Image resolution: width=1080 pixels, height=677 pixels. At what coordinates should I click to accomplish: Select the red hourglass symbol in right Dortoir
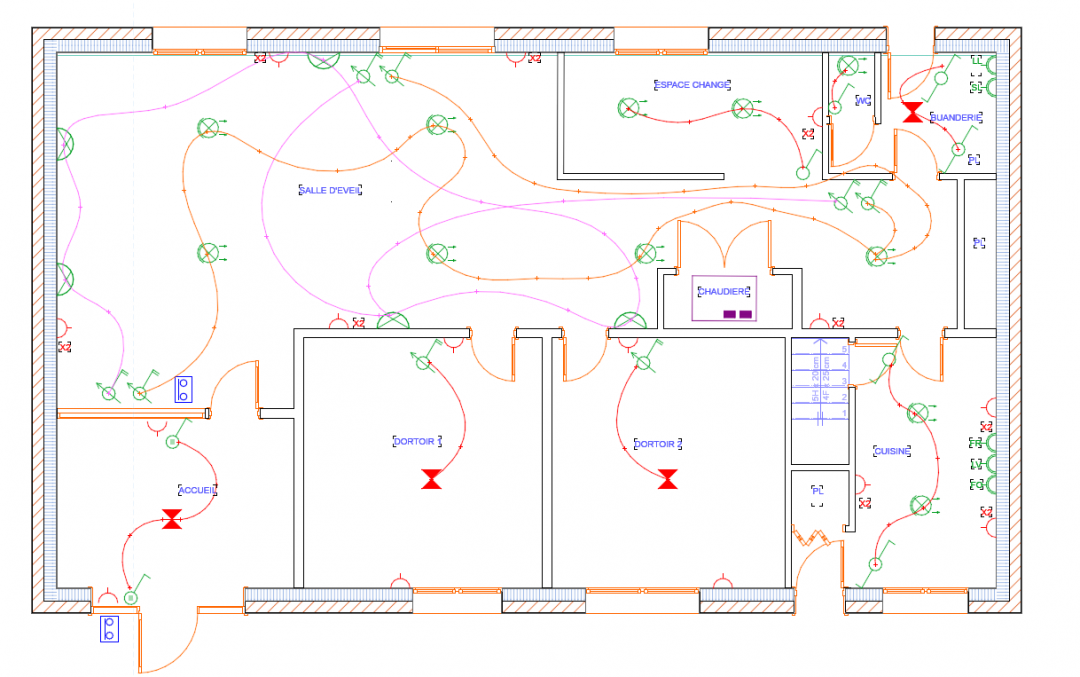(668, 479)
